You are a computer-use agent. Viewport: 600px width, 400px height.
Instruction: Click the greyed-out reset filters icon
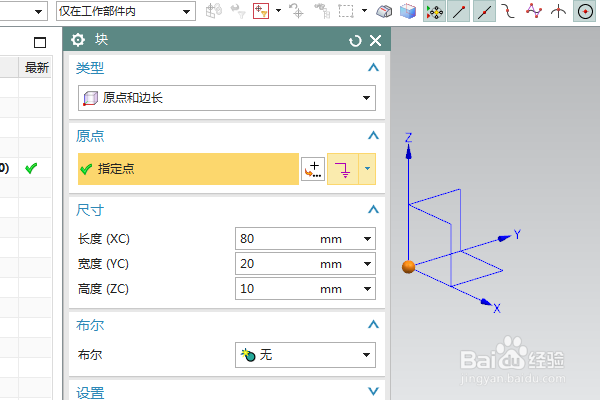point(238,11)
